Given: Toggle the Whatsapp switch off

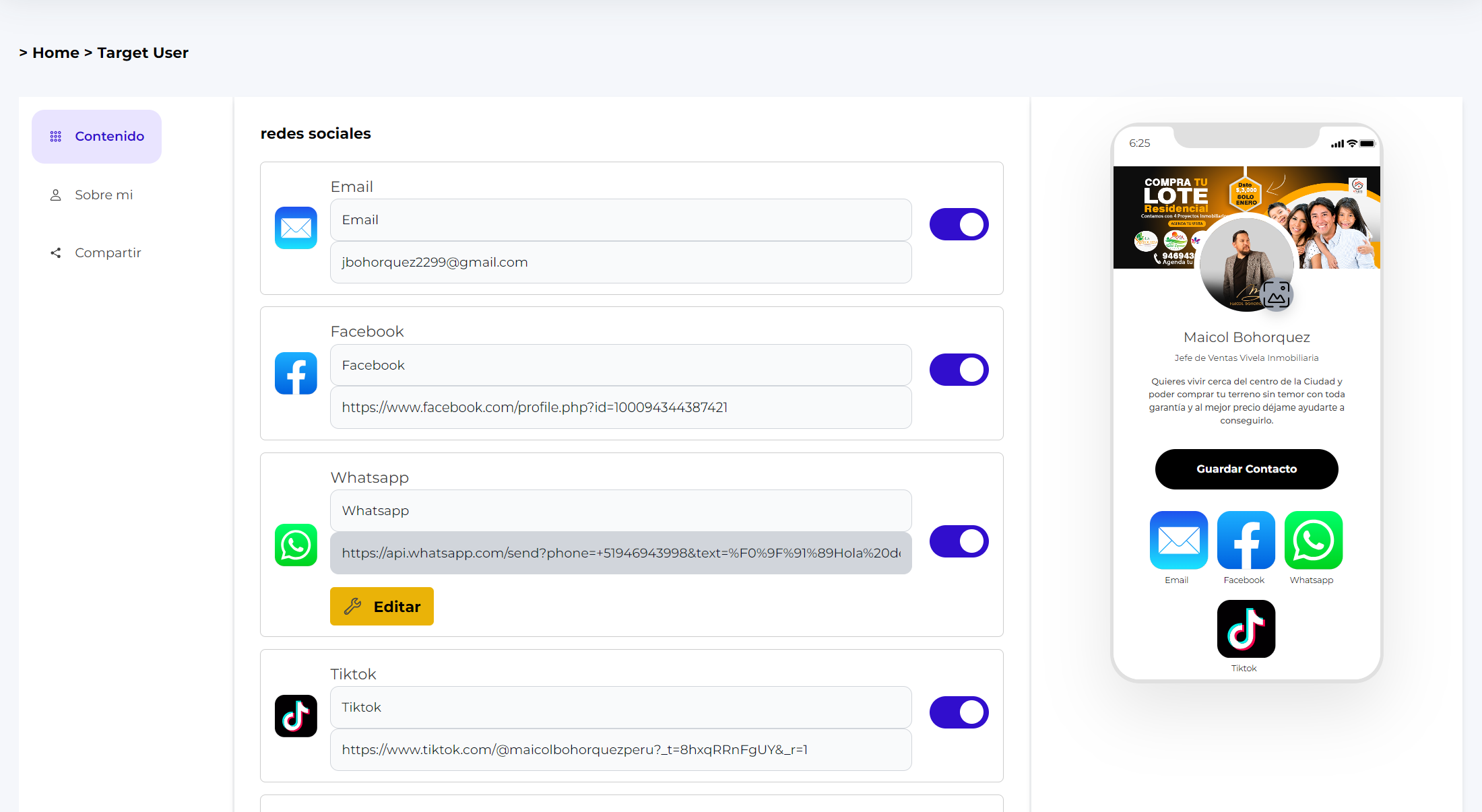Looking at the screenshot, I should 959,541.
